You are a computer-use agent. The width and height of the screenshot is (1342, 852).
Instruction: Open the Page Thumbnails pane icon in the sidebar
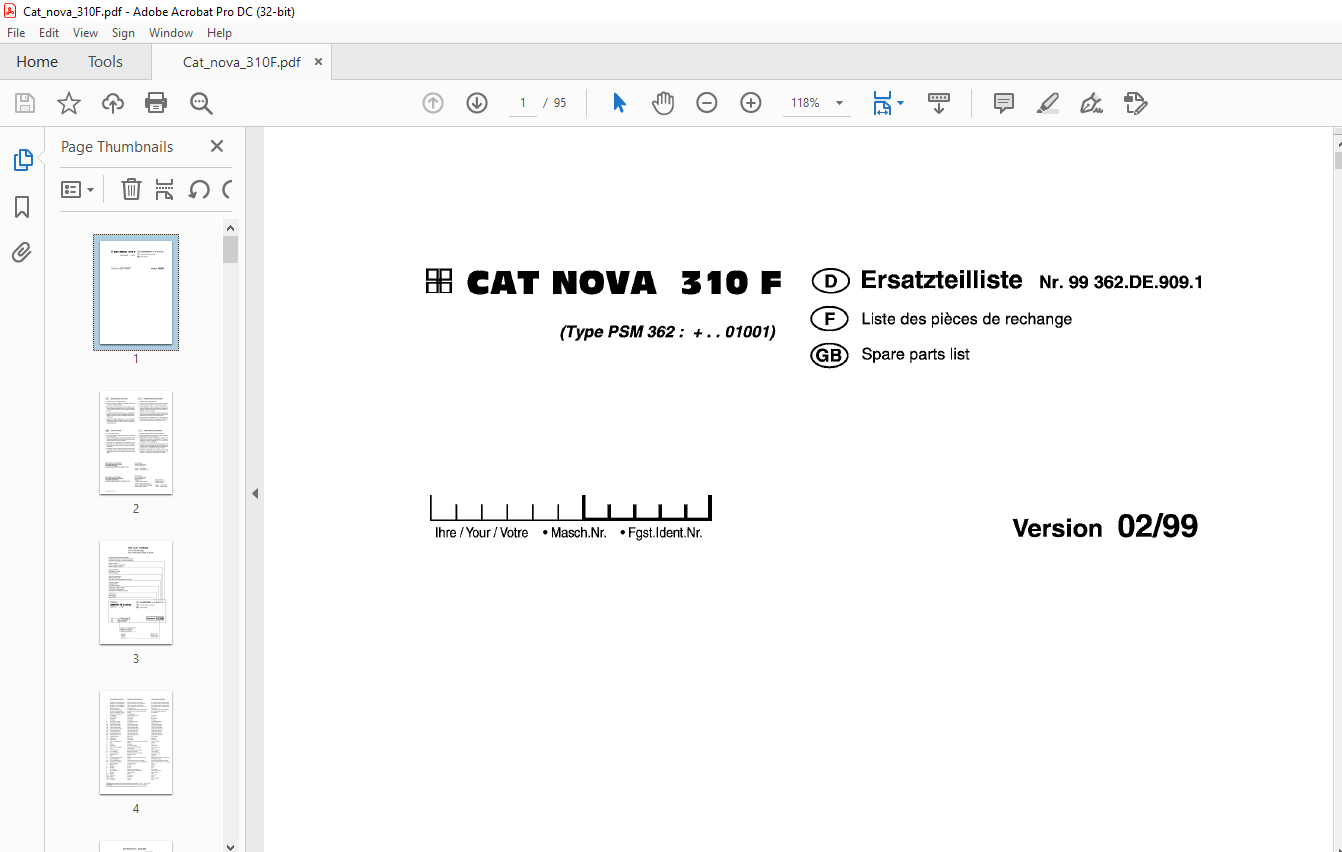point(22,160)
